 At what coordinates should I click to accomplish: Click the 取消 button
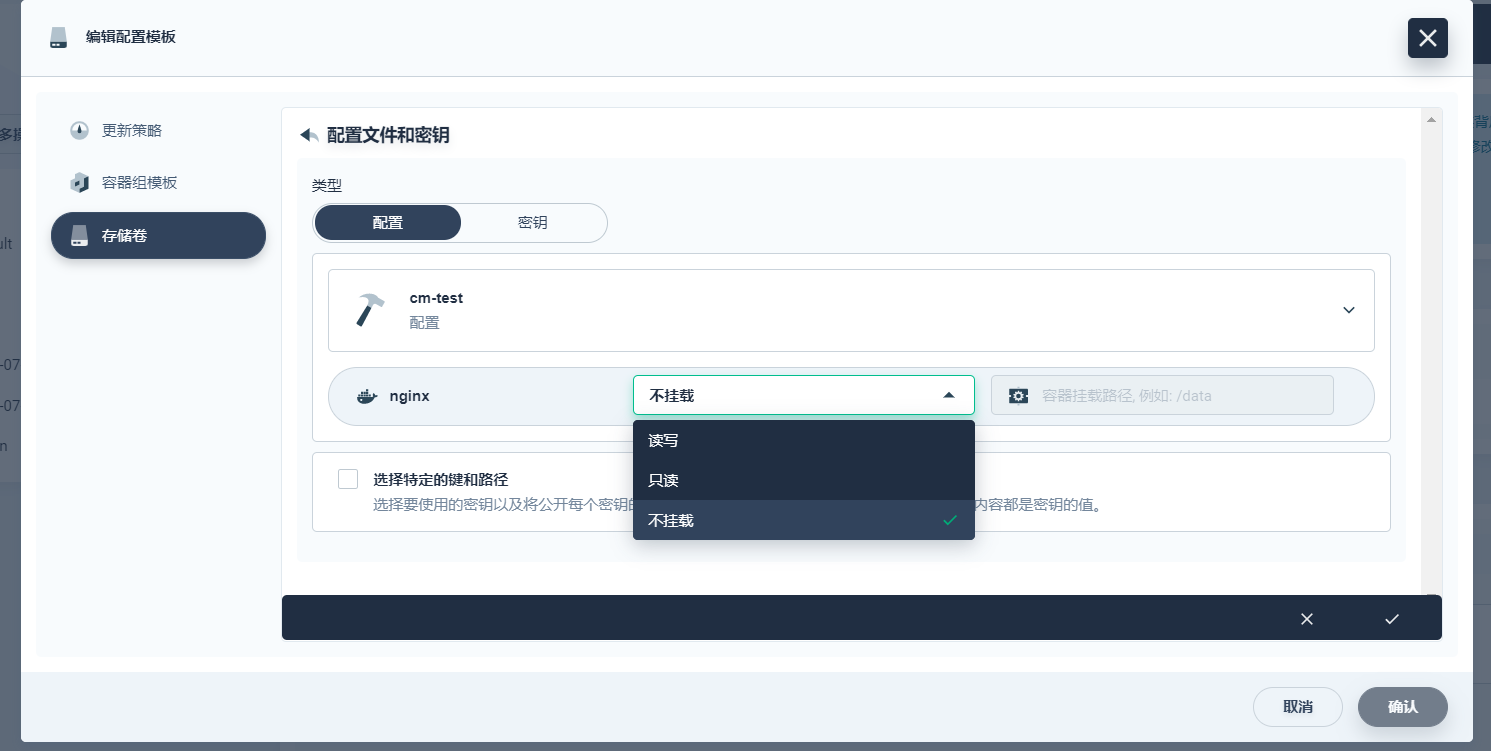1298,707
